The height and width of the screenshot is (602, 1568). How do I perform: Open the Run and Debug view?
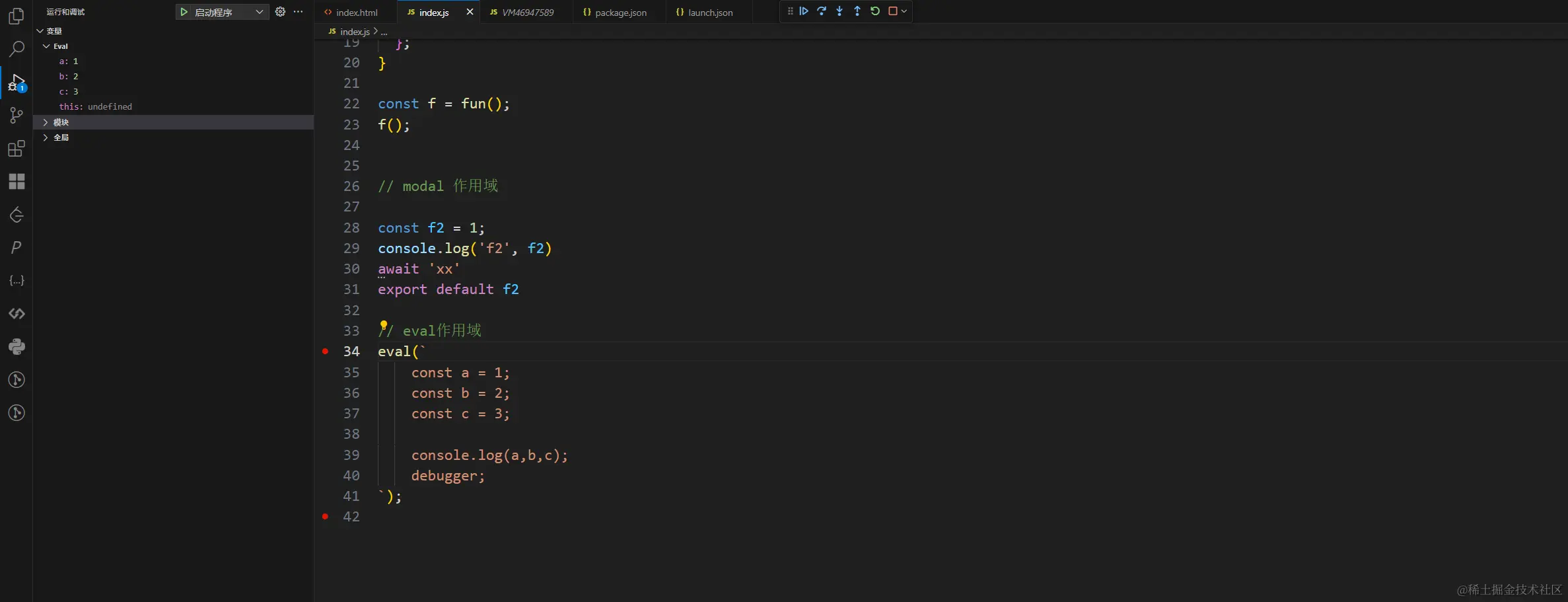click(x=17, y=83)
